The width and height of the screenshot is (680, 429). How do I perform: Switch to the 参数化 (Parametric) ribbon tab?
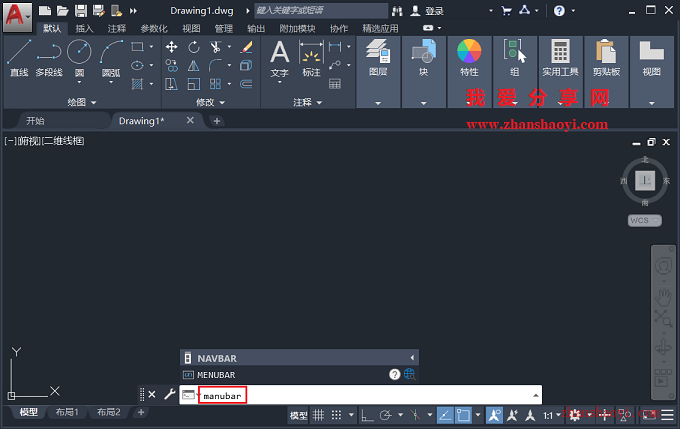154,29
